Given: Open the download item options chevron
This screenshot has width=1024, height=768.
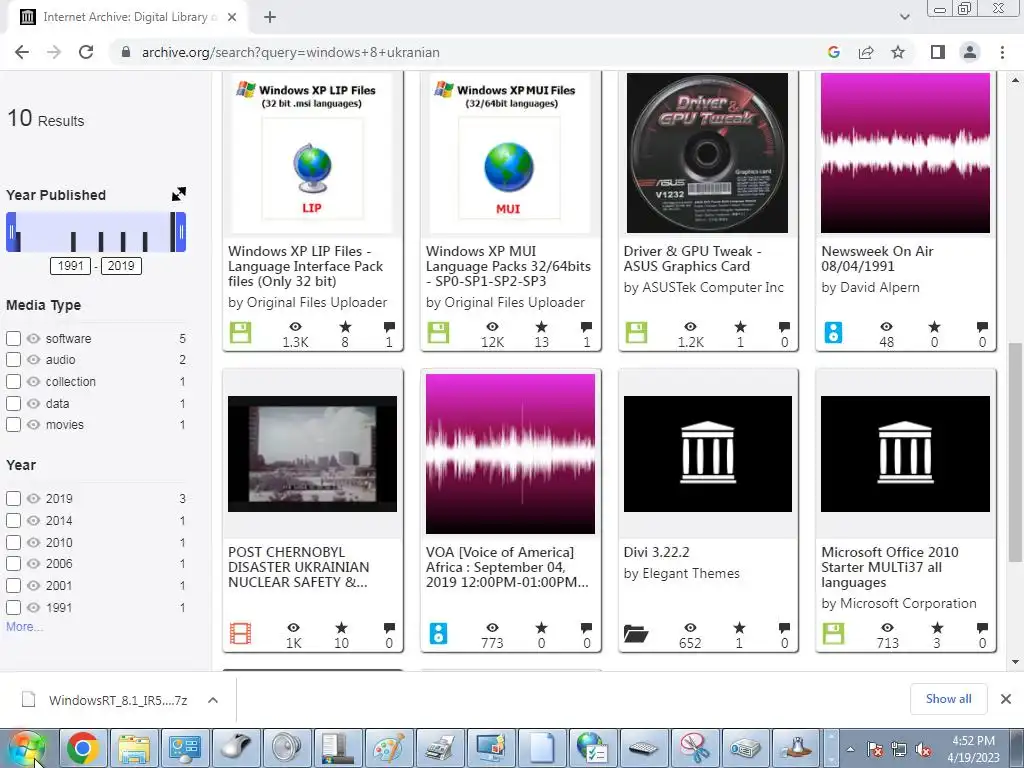Looking at the screenshot, I should coord(213,700).
